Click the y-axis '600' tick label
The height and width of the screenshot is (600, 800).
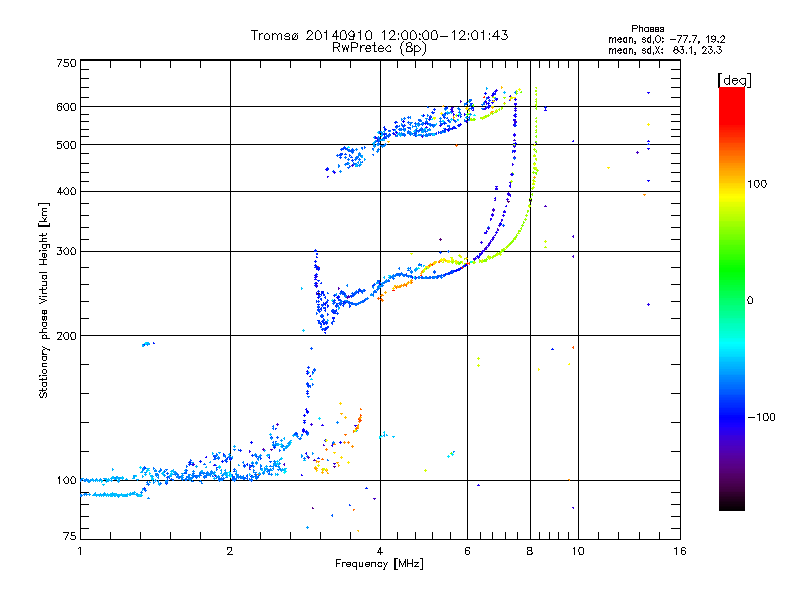pos(67,107)
